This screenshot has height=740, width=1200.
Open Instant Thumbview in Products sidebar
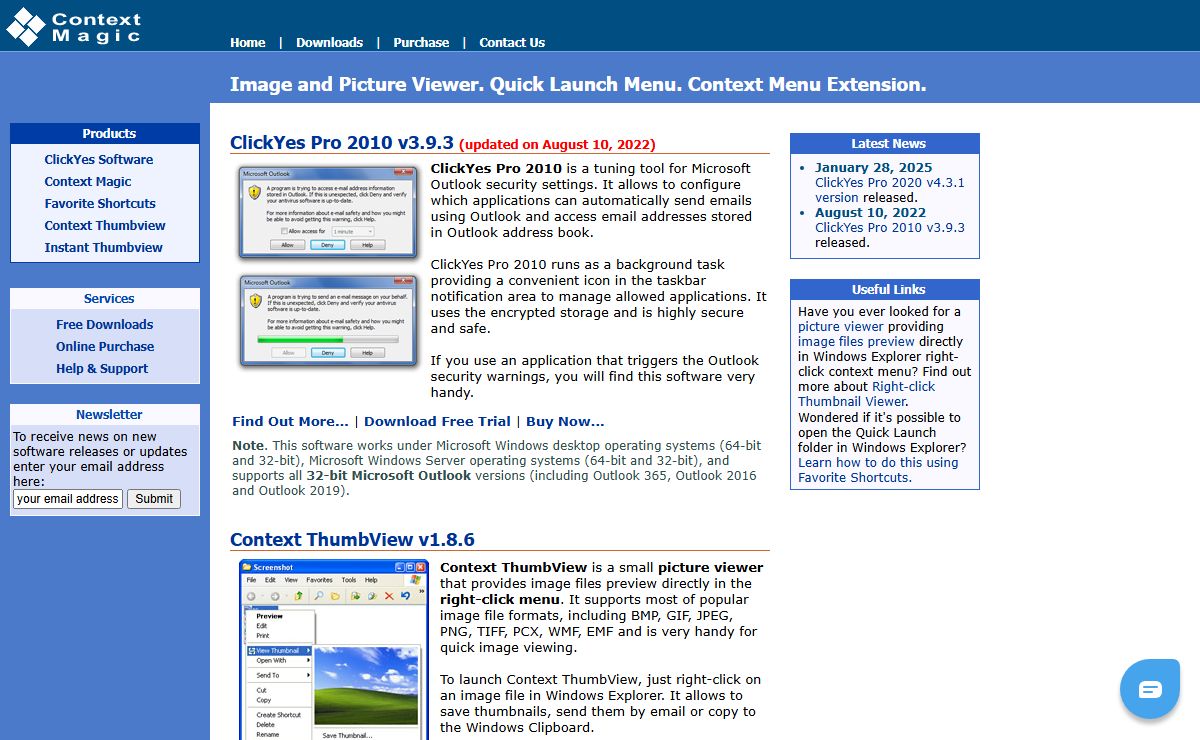coord(103,247)
